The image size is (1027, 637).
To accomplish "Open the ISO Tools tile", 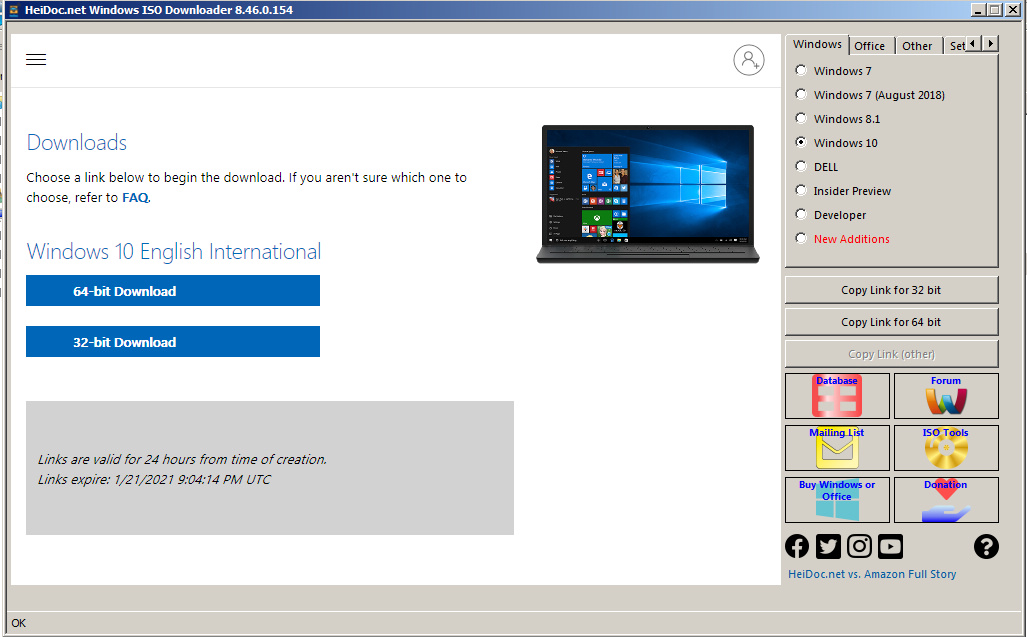I will 946,448.
